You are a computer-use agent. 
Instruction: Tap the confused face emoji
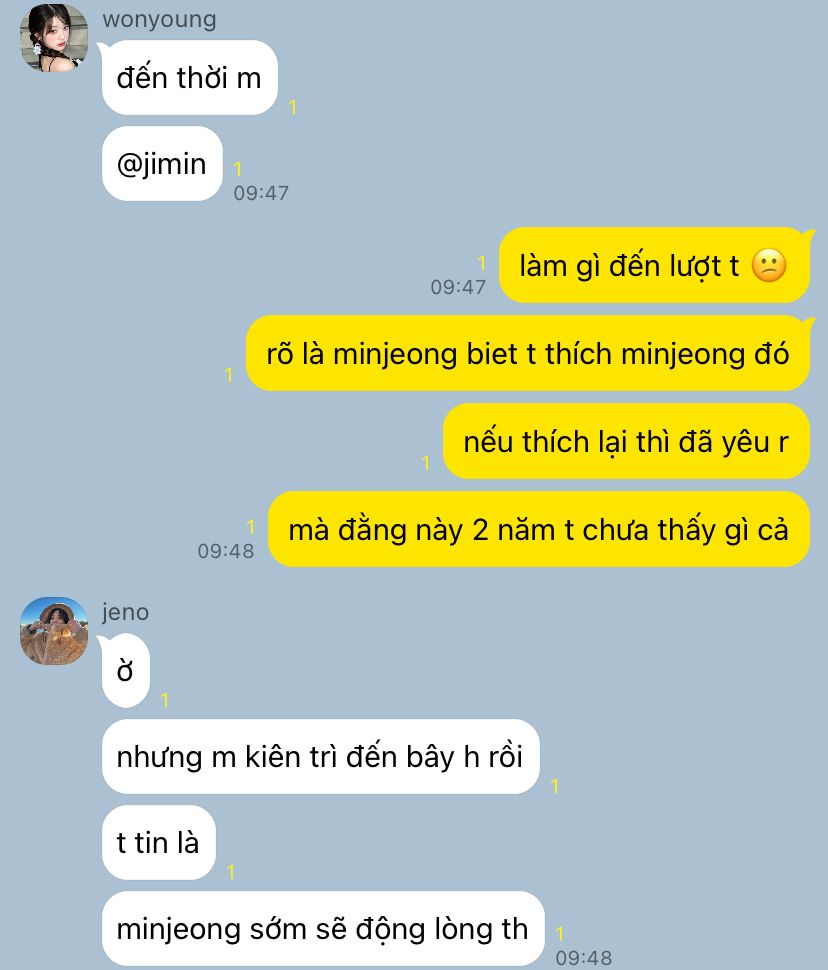pyautogui.click(x=769, y=266)
